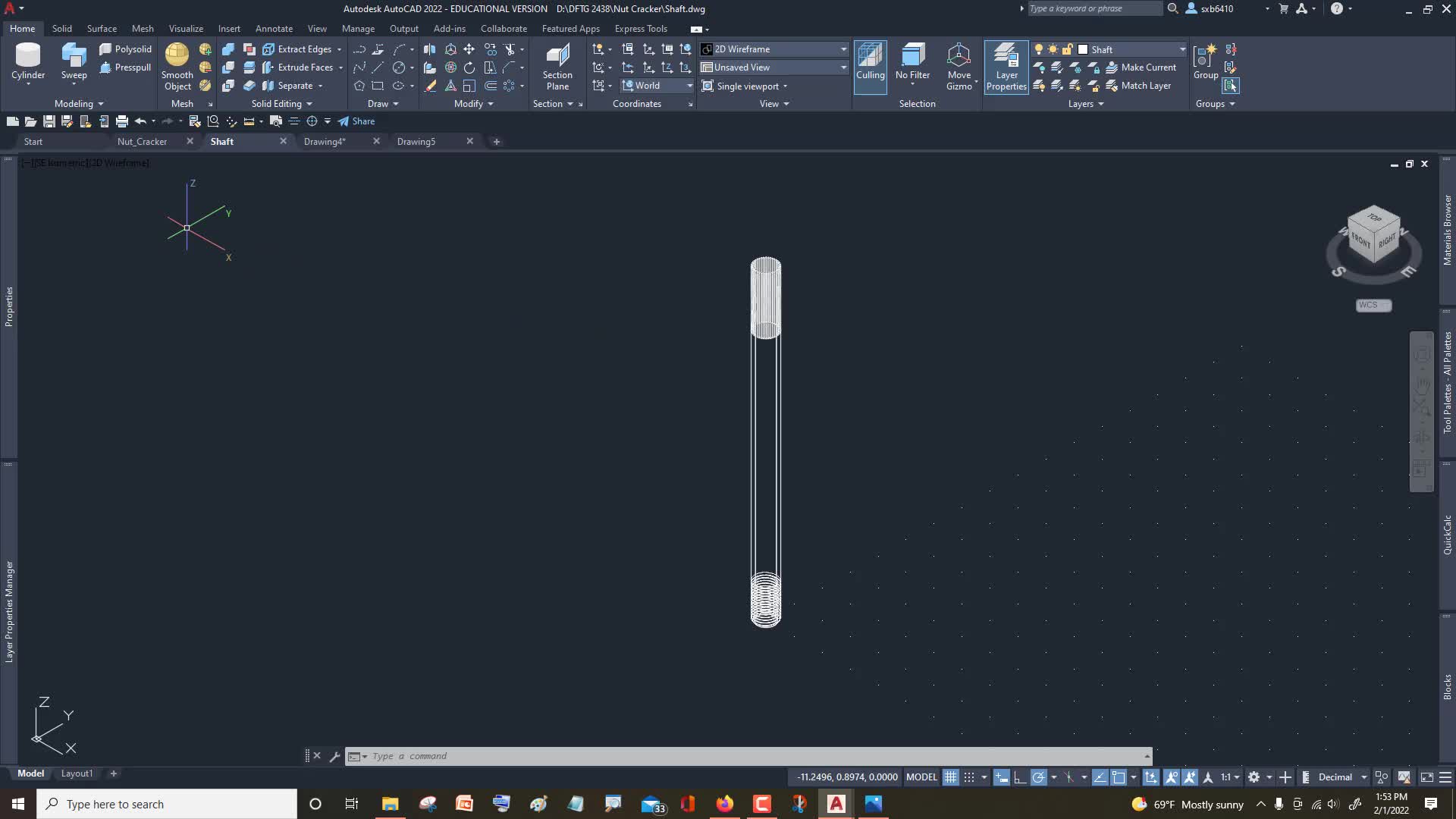Open the Decimal units dropdown
The height and width of the screenshot is (819, 1456).
[1342, 777]
